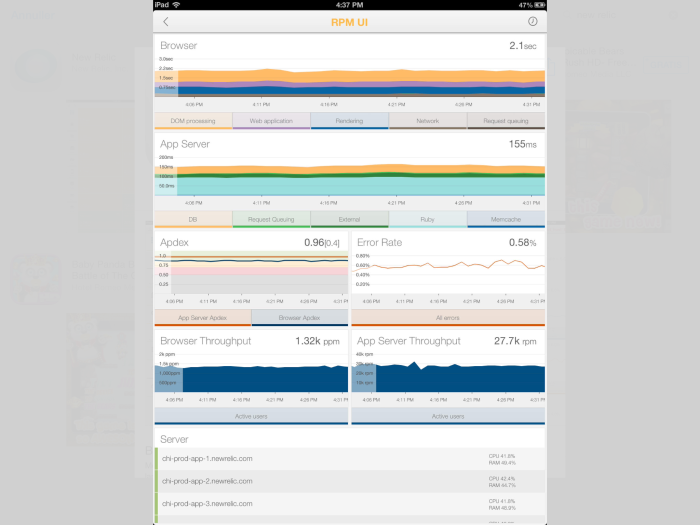
Task: Click the Apdex chart
Action: coord(251,272)
